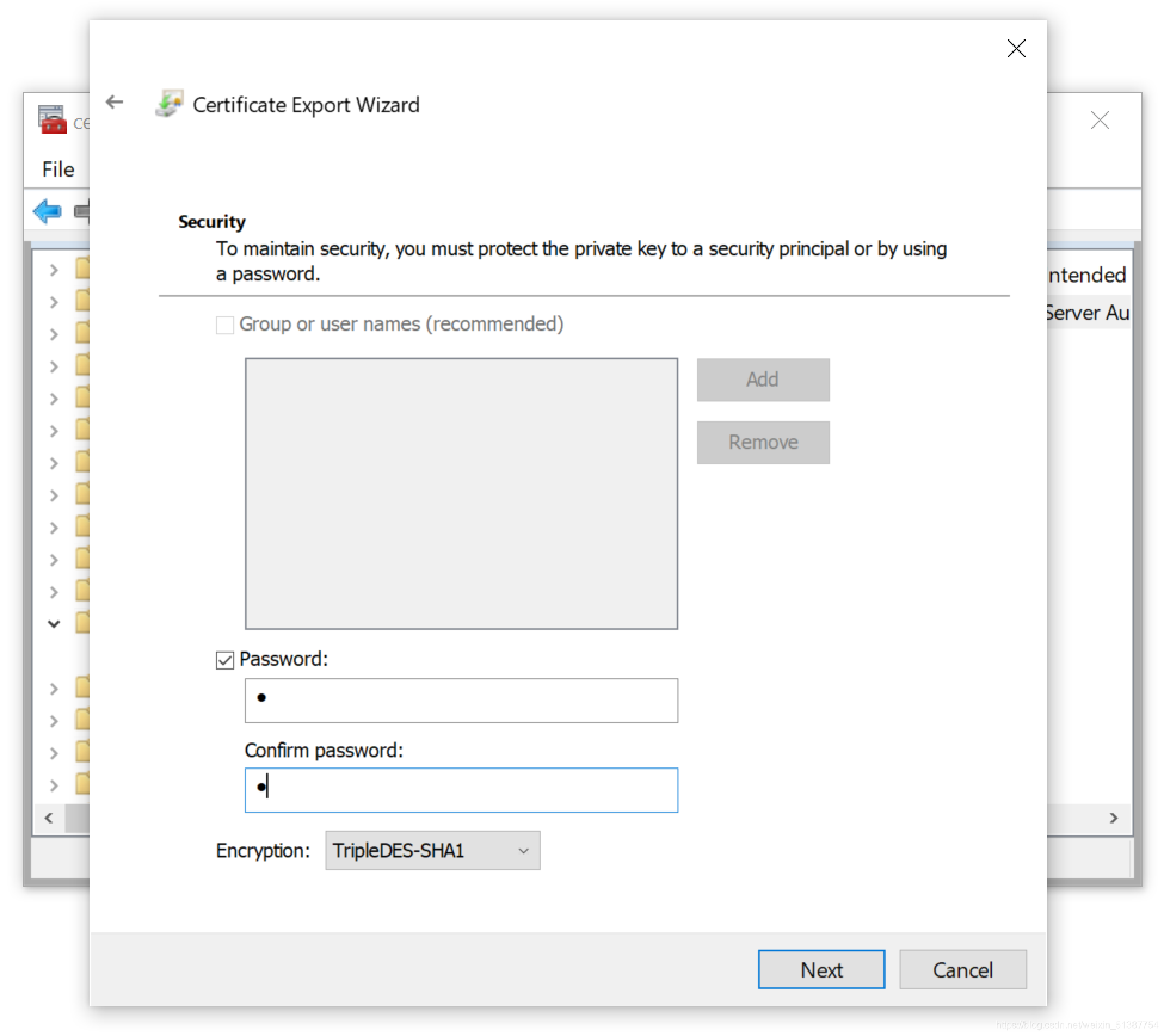The image size is (1164, 1036).
Task: Cancel the certificate export
Action: point(962,970)
